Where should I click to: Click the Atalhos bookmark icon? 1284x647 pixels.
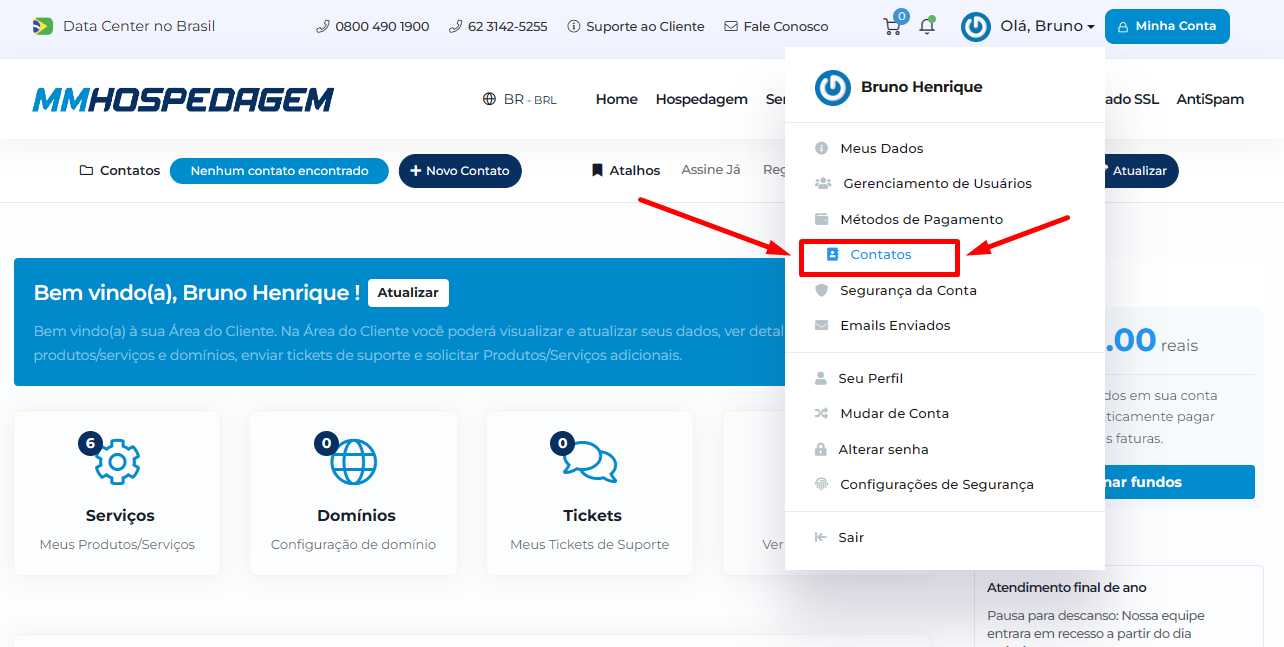597,170
